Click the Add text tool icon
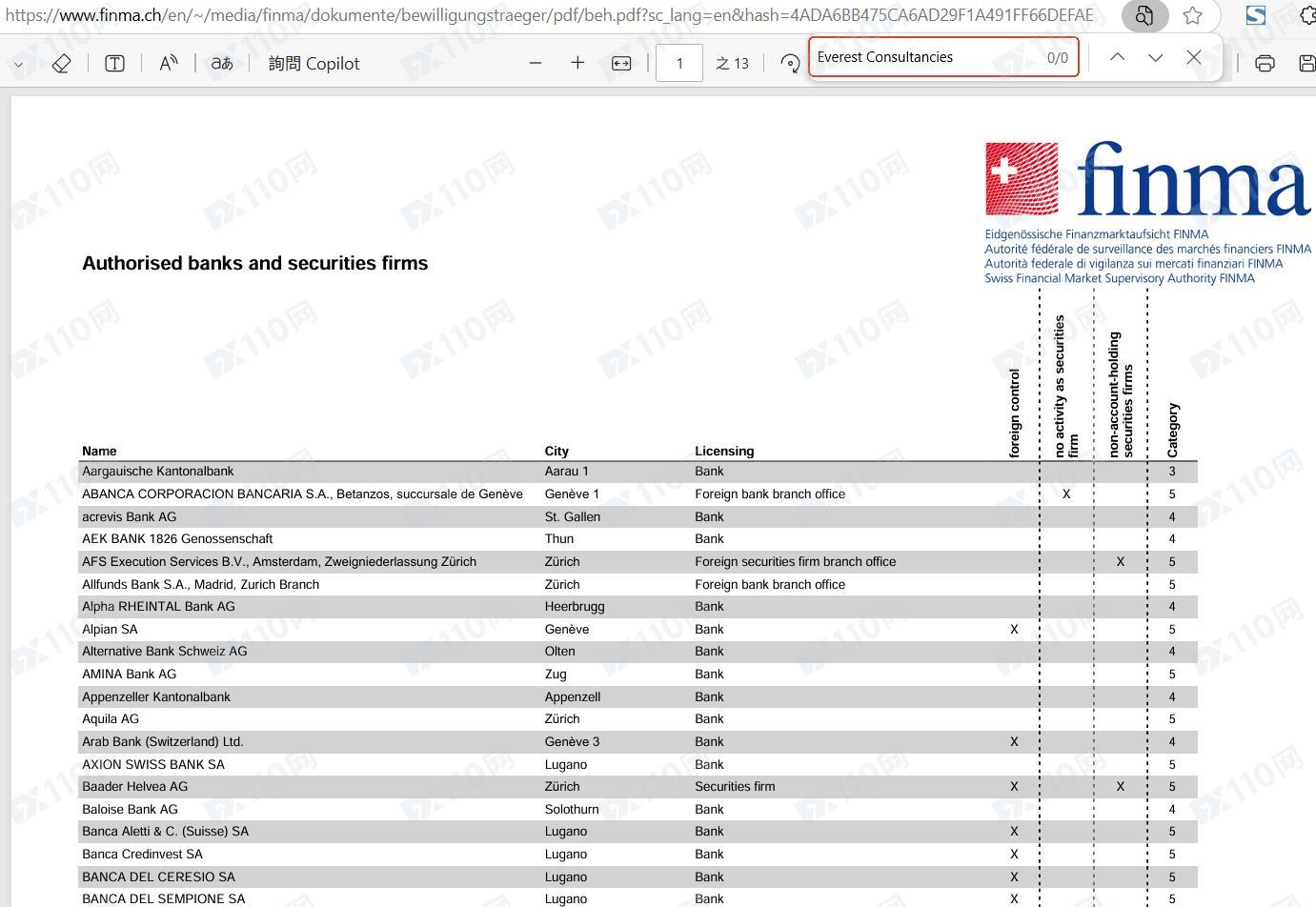The width and height of the screenshot is (1316, 907). point(114,64)
